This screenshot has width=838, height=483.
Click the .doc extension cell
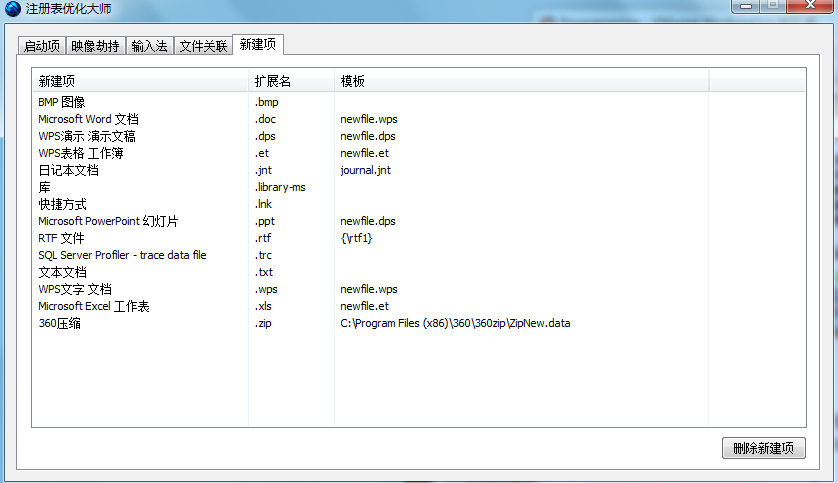tap(265, 119)
